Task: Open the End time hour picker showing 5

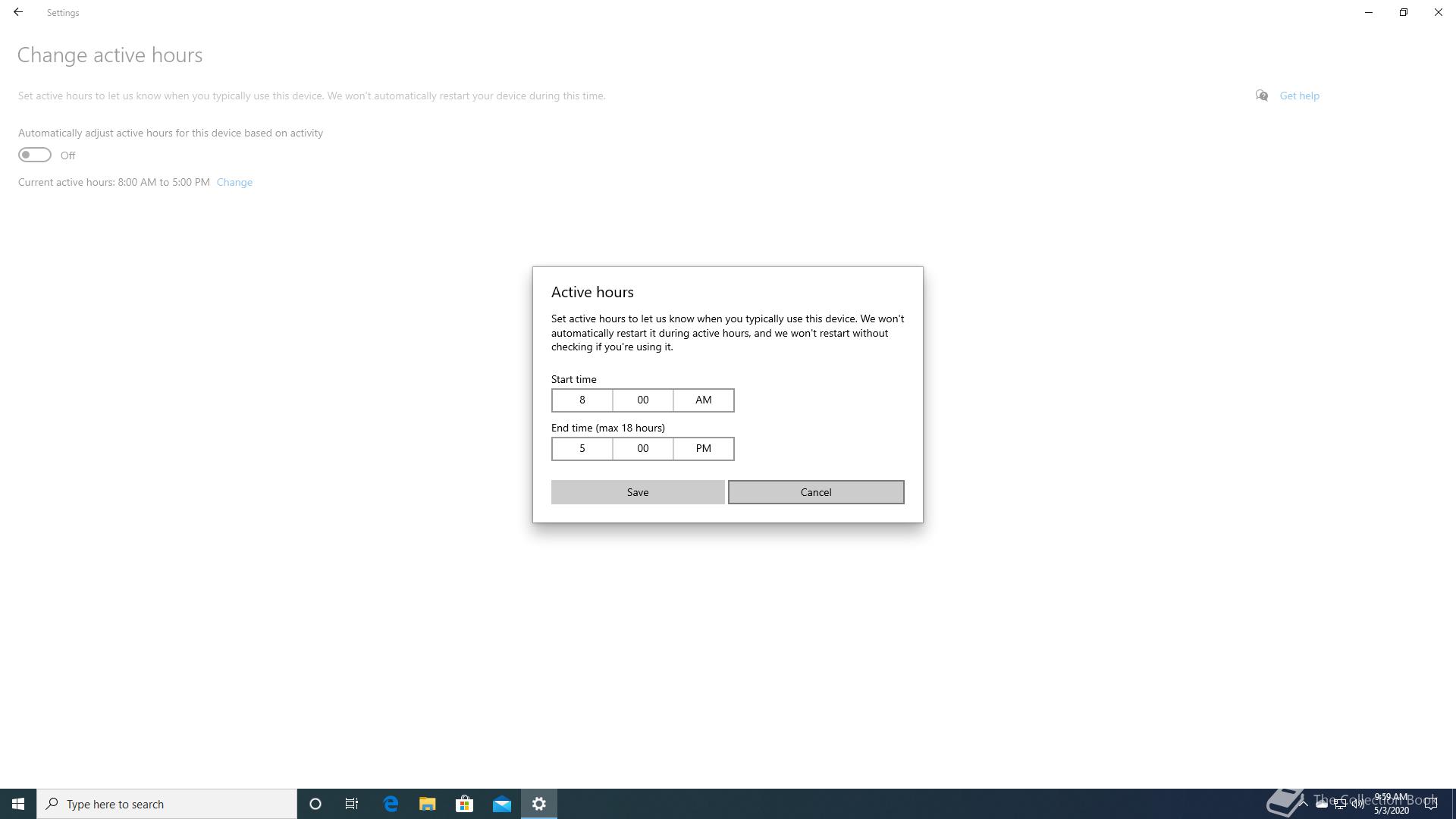Action: (x=582, y=449)
